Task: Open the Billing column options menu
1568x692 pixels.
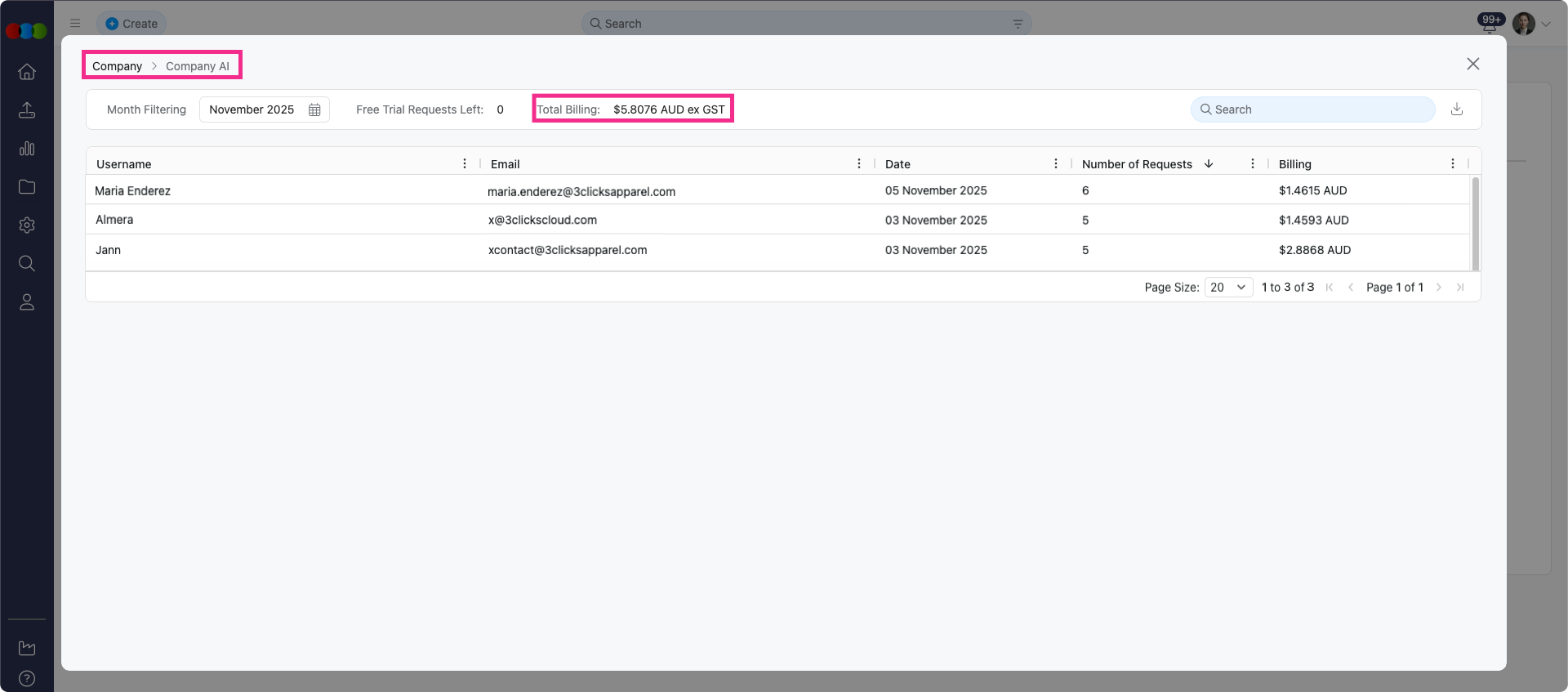Action: (x=1452, y=164)
